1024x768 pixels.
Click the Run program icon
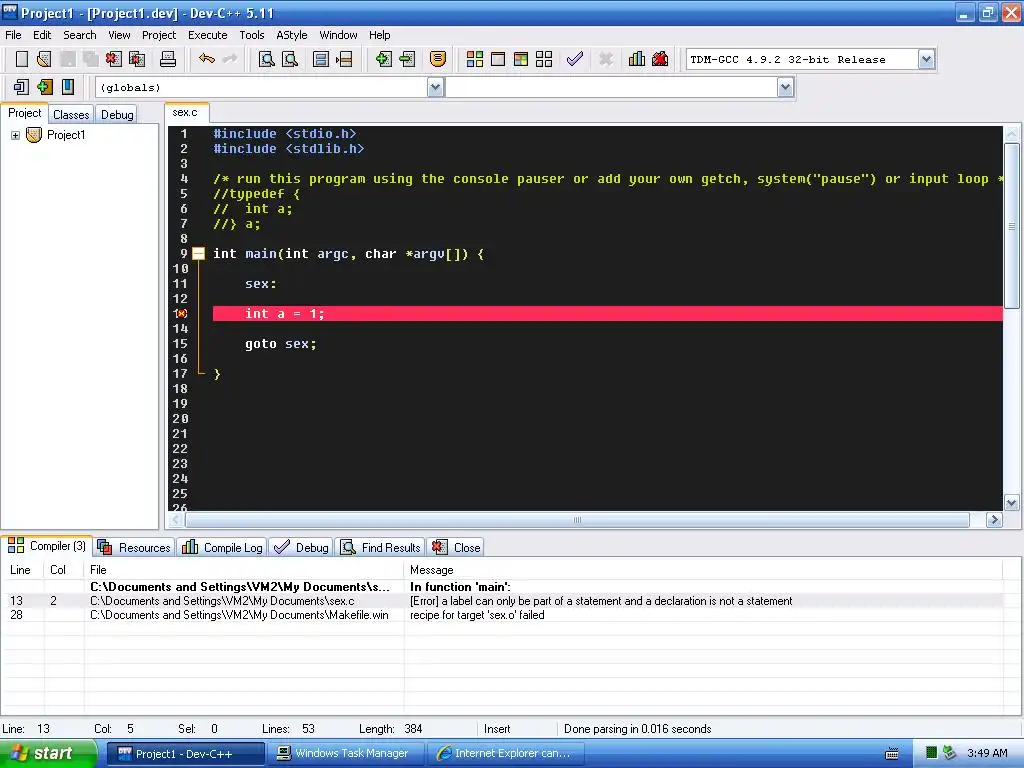pos(498,59)
